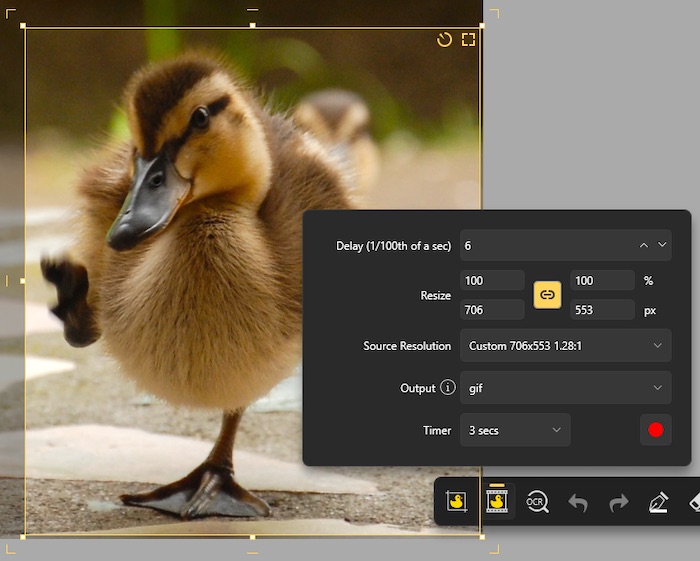Select the eraser tool

click(x=693, y=502)
